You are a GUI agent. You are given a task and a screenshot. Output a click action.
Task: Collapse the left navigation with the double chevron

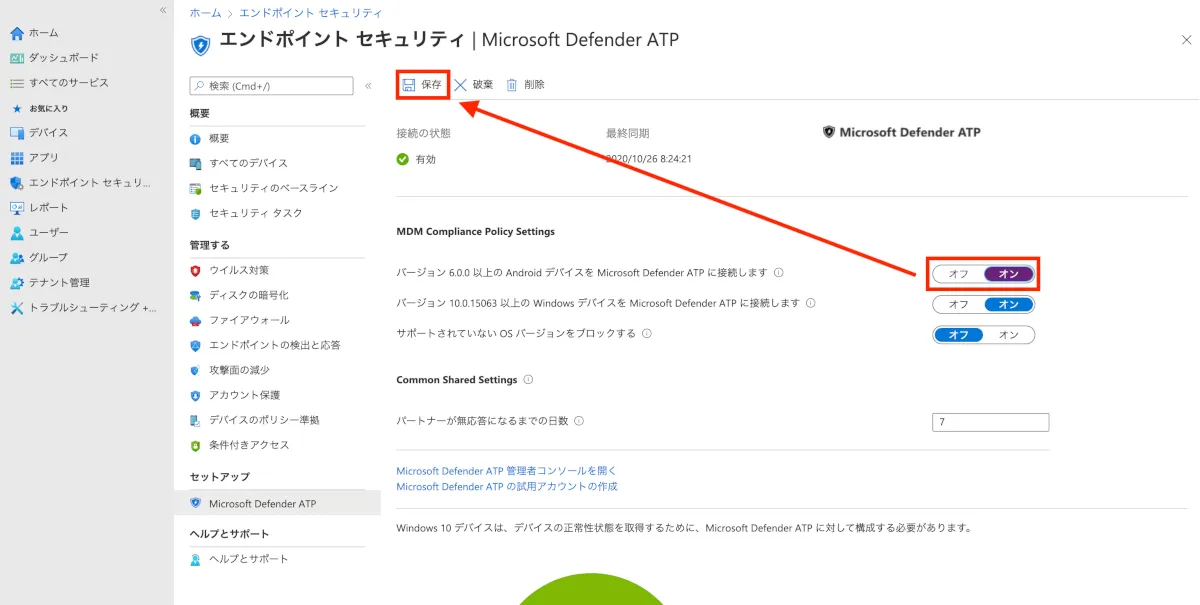click(163, 9)
